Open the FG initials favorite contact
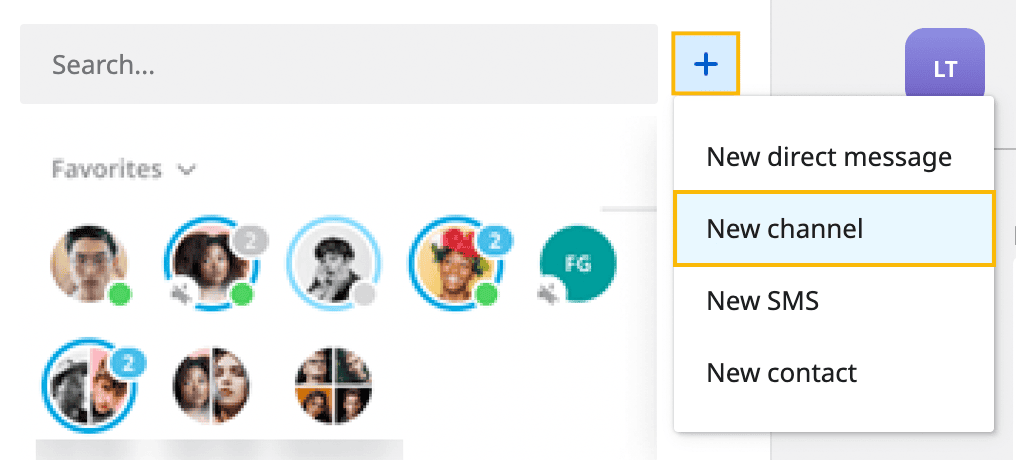 578,263
